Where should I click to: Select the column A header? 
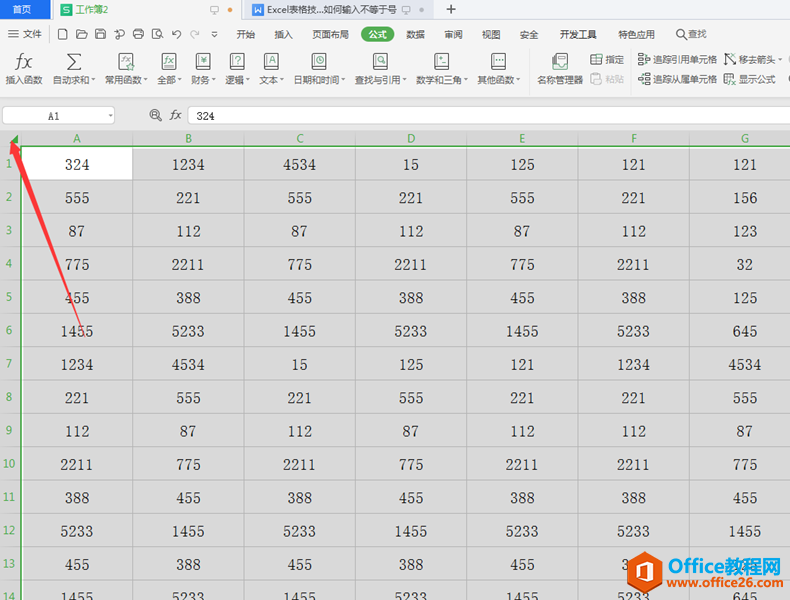click(77, 138)
